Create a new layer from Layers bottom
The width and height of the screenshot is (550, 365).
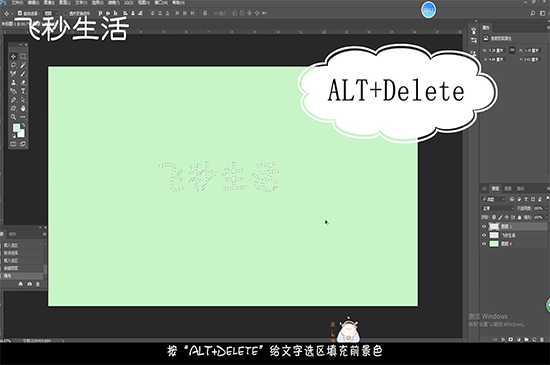point(534,339)
